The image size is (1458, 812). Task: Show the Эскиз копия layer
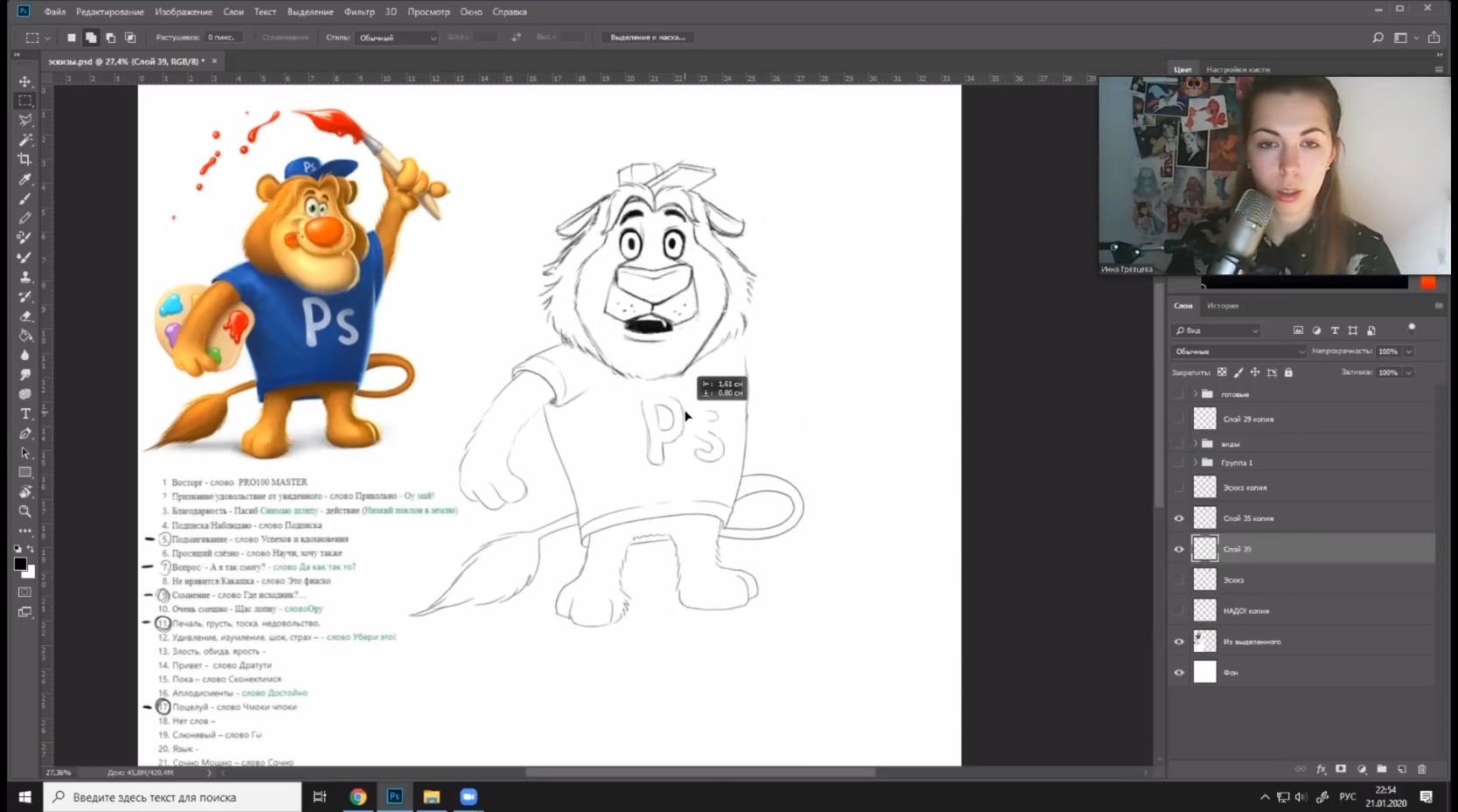point(1179,488)
